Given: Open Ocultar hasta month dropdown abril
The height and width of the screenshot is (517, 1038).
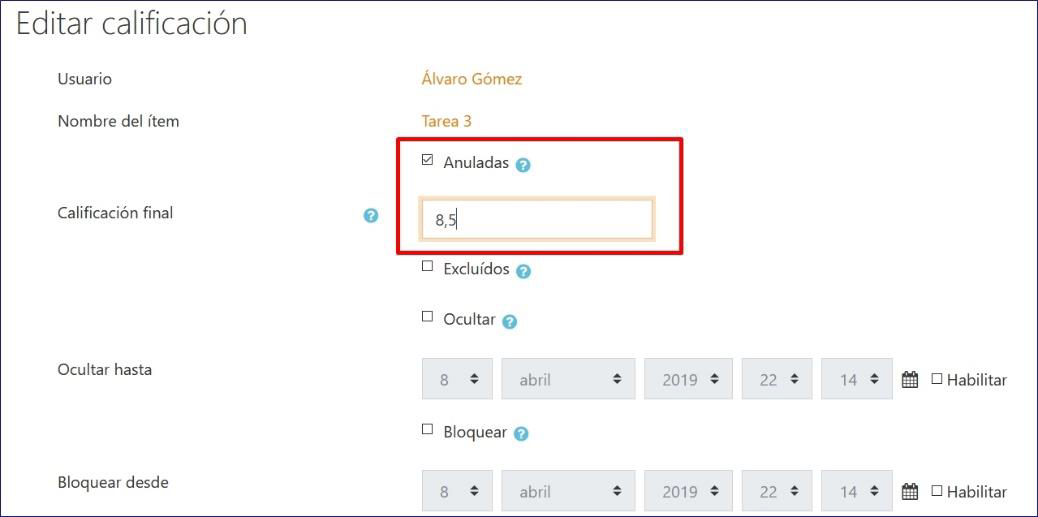Looking at the screenshot, I should click(x=568, y=380).
